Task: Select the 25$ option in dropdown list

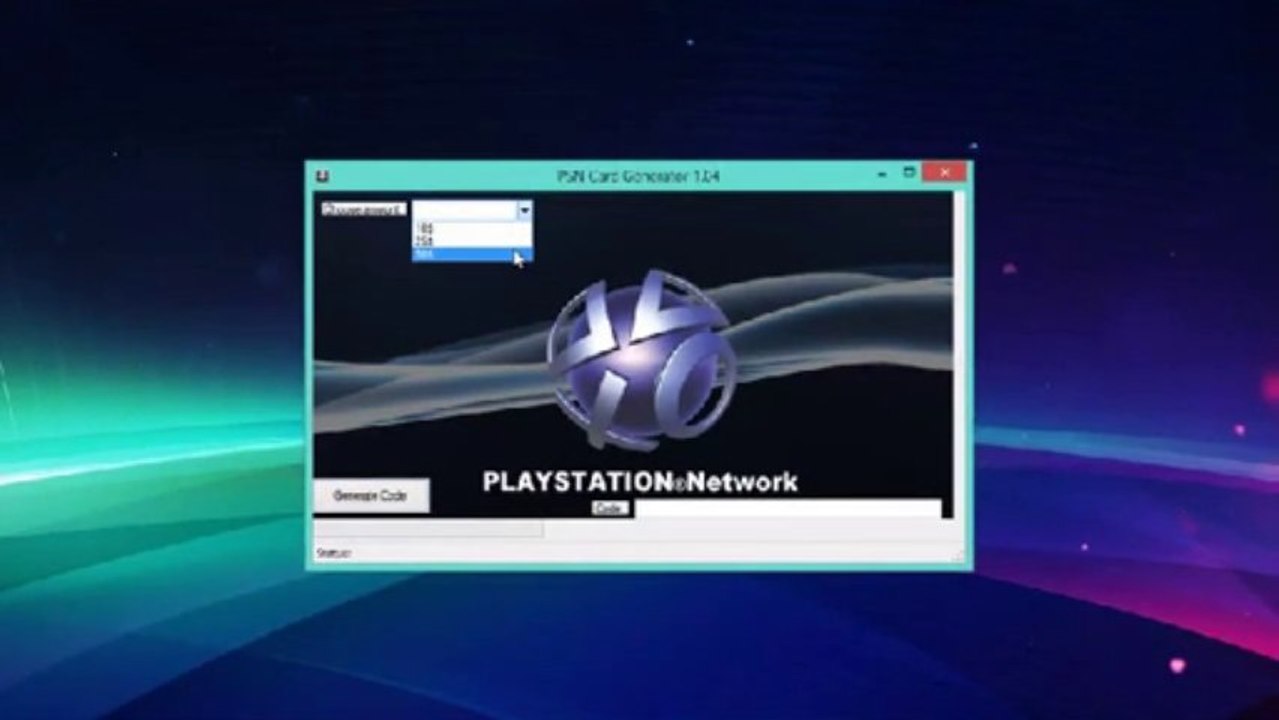Action: [x=472, y=242]
